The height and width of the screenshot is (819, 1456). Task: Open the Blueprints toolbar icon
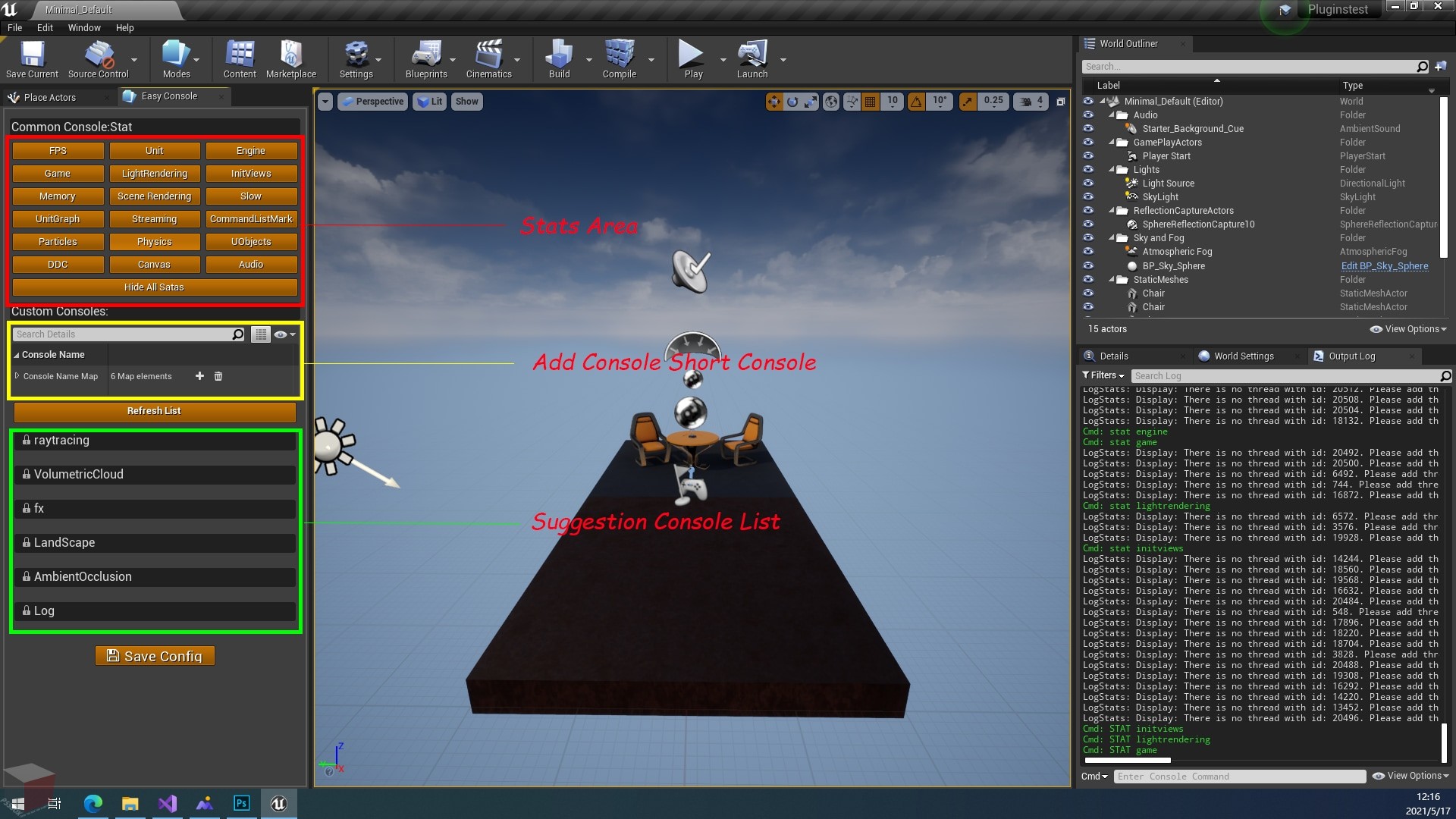click(426, 59)
